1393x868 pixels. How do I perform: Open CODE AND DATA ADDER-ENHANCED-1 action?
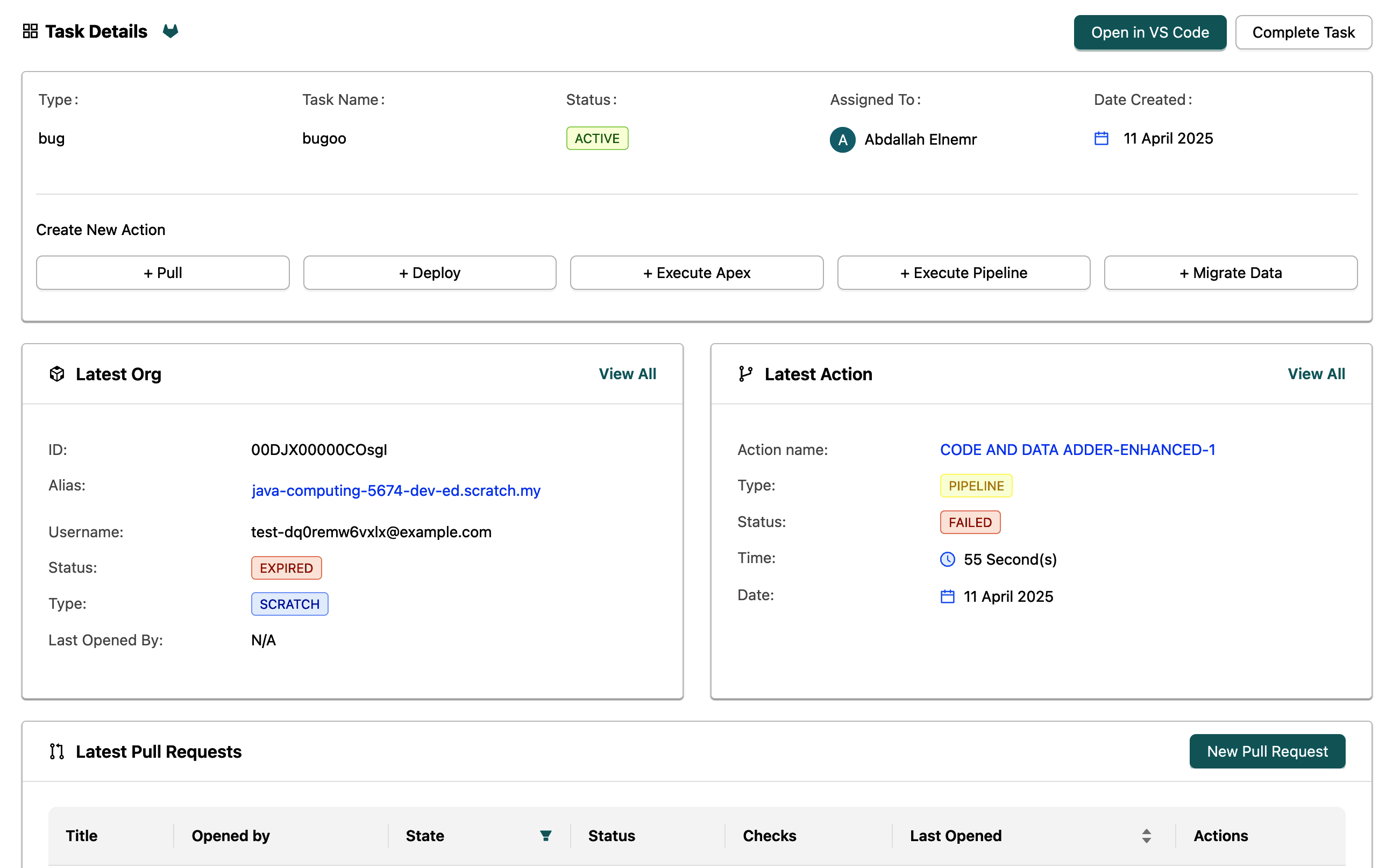coord(1077,450)
